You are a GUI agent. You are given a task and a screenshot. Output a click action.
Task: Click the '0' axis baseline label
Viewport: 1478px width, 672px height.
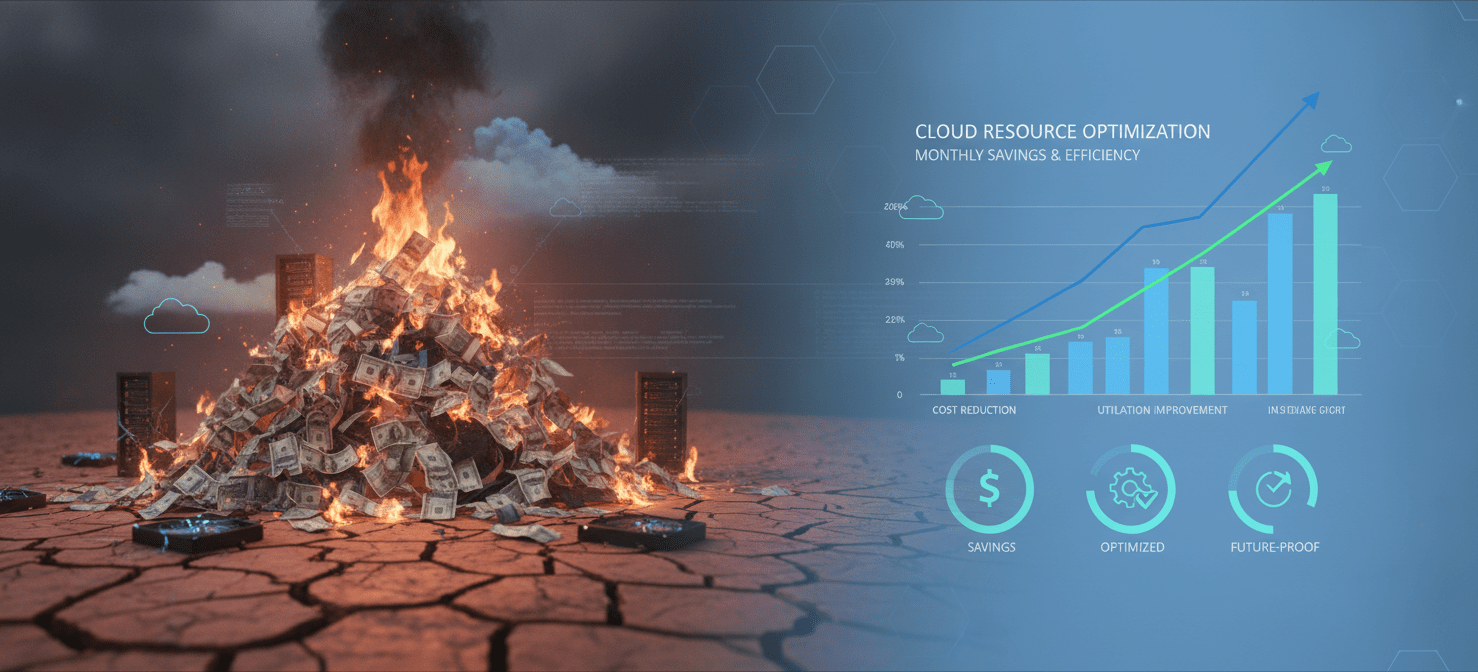(x=899, y=395)
